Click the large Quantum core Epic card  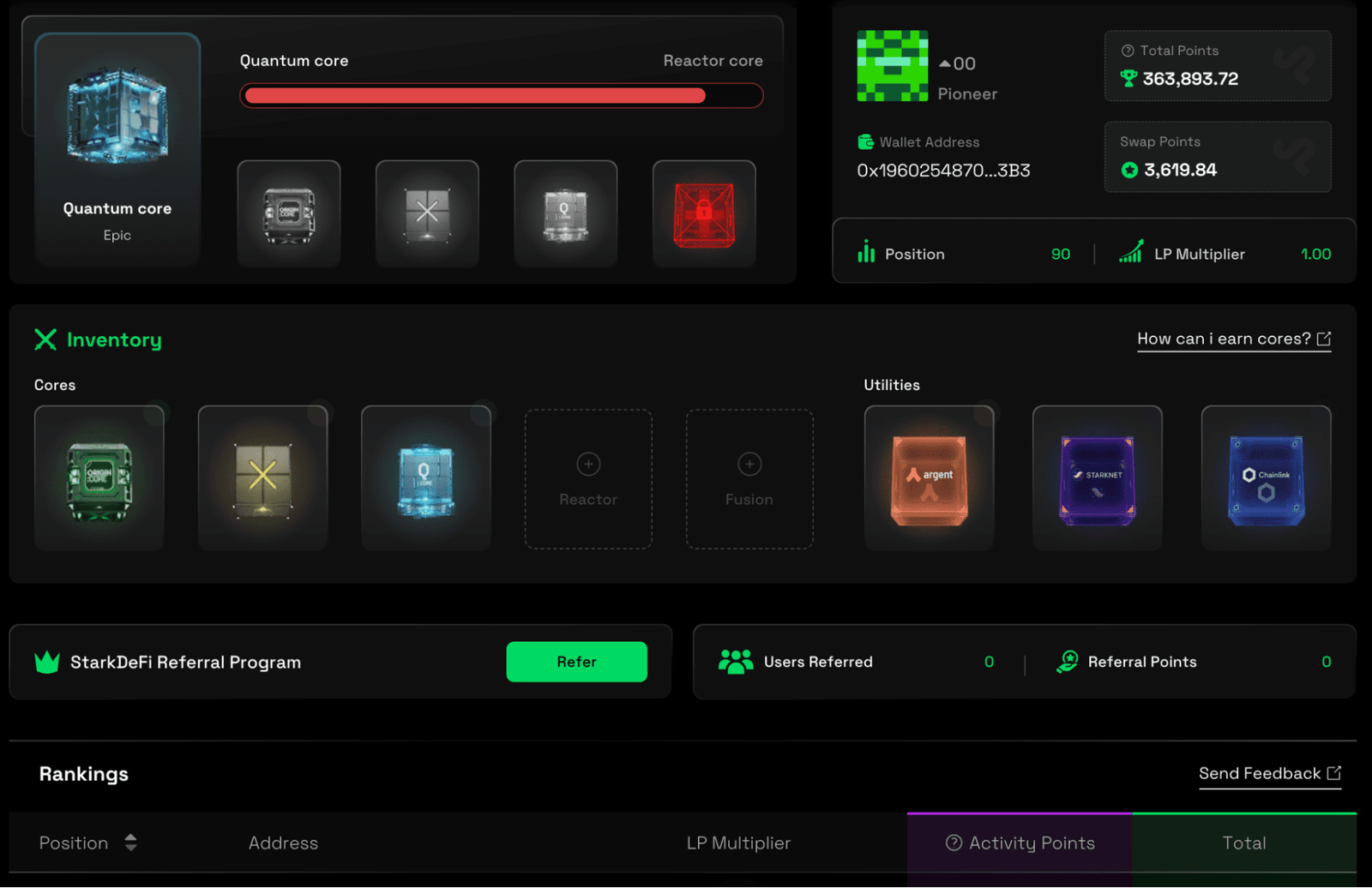pyautogui.click(x=117, y=150)
